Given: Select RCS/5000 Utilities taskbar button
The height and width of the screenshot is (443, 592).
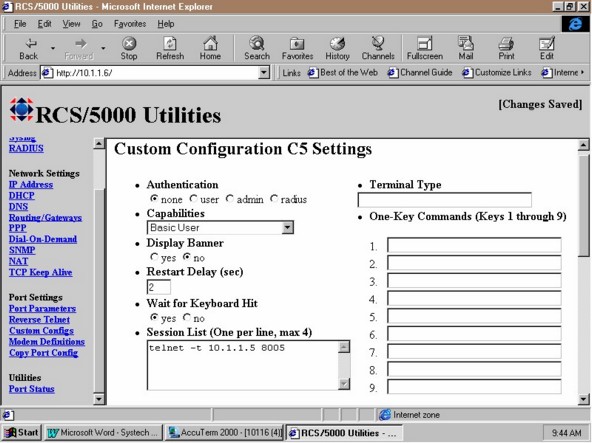Looking at the screenshot, I should coord(344,432).
